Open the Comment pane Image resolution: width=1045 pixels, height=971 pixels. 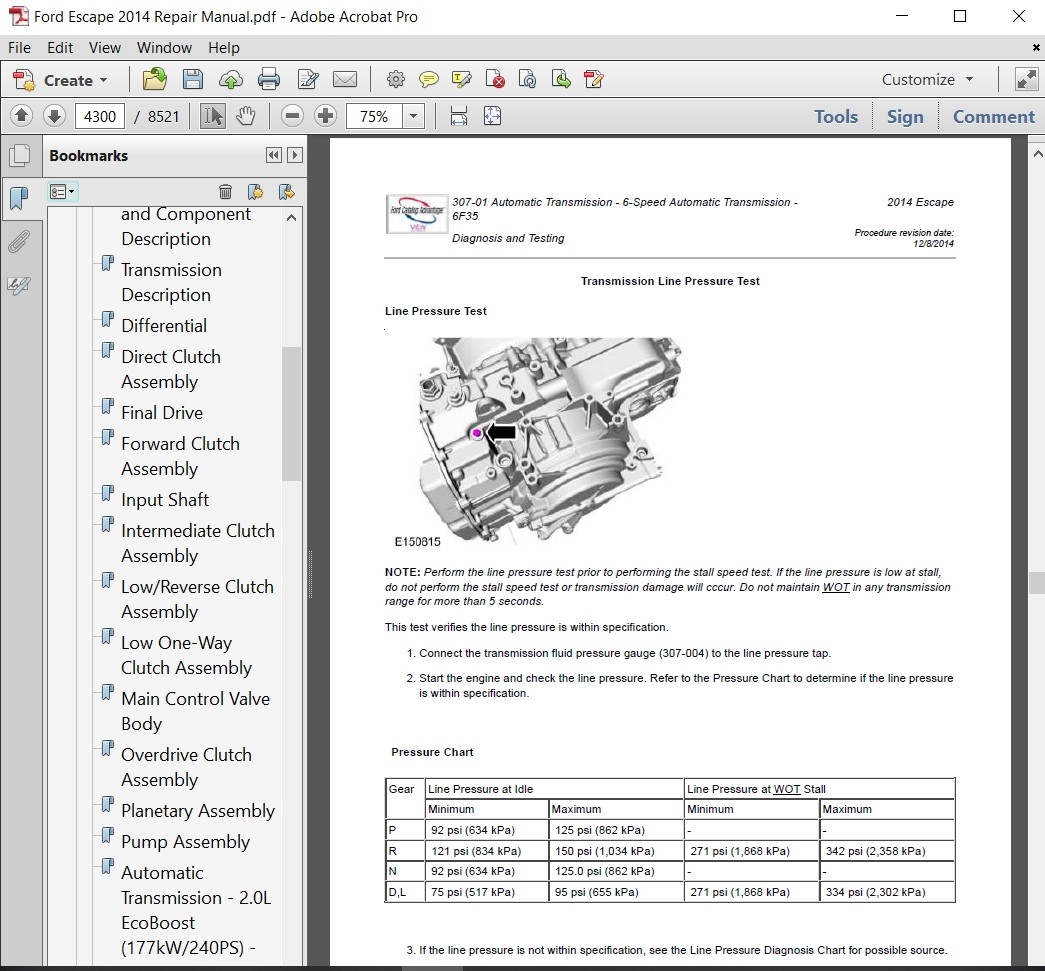point(993,116)
